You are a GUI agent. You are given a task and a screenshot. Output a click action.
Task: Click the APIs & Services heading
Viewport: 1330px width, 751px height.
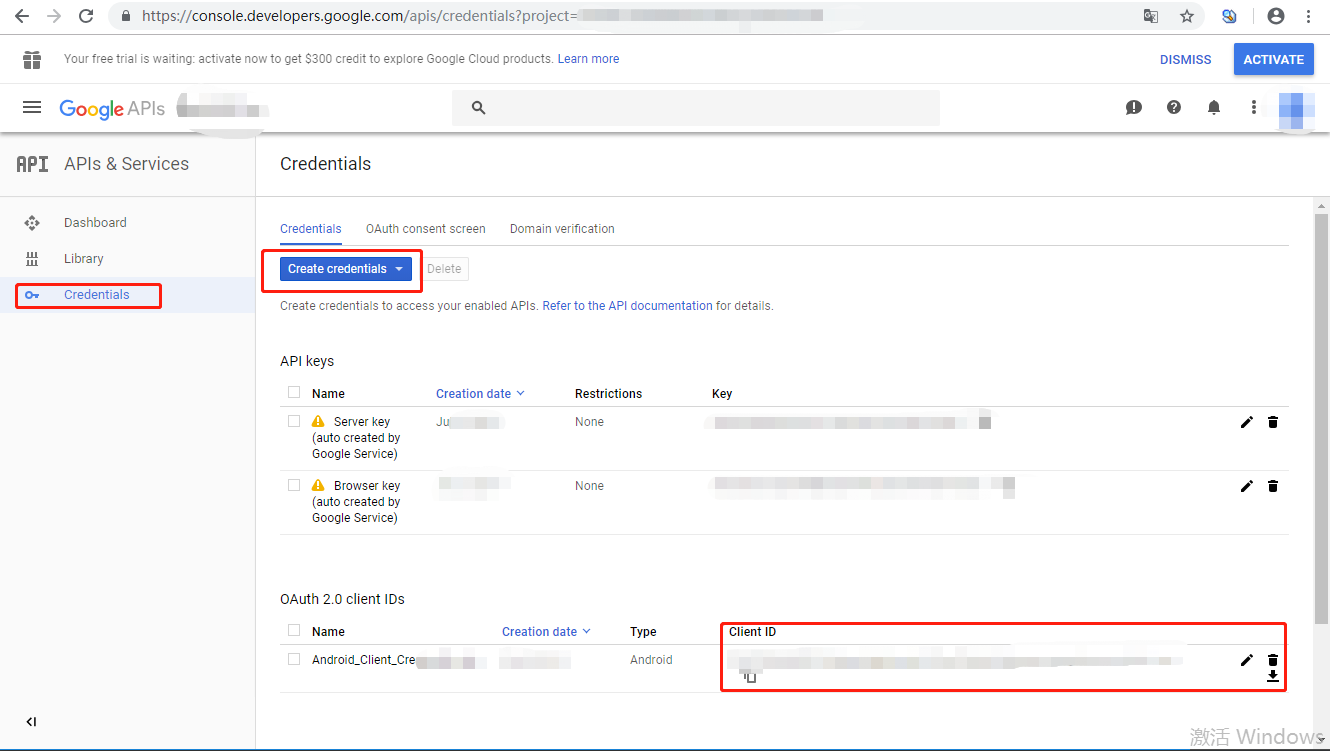click(126, 164)
